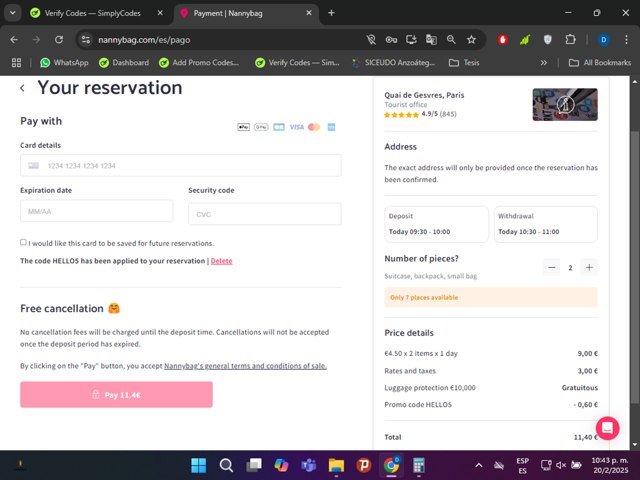Open Copilot on the taskbar
The image size is (640, 480).
[x=281, y=465]
